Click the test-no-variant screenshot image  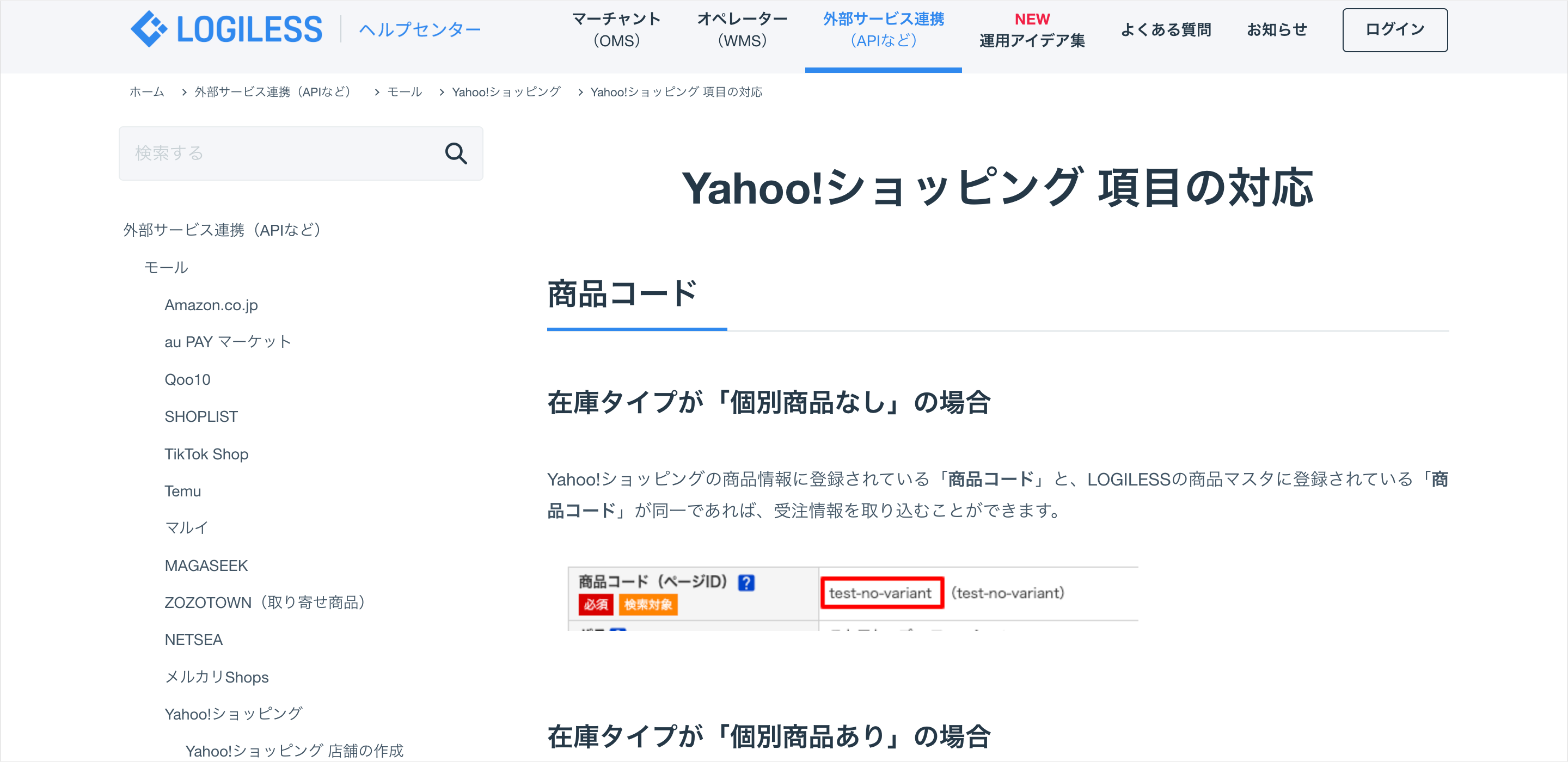pyautogui.click(x=852, y=598)
